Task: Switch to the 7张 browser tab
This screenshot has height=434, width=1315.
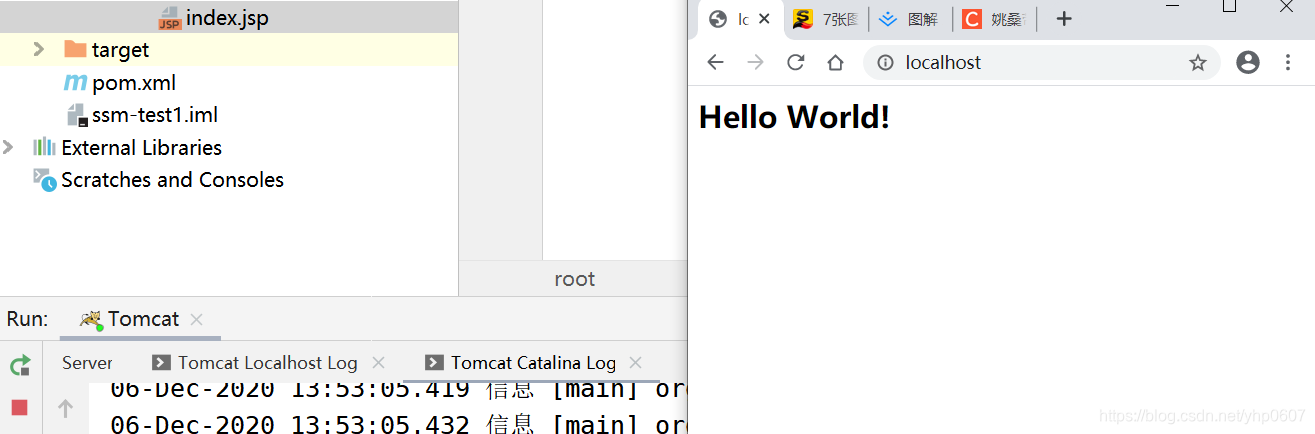Action: click(x=826, y=19)
